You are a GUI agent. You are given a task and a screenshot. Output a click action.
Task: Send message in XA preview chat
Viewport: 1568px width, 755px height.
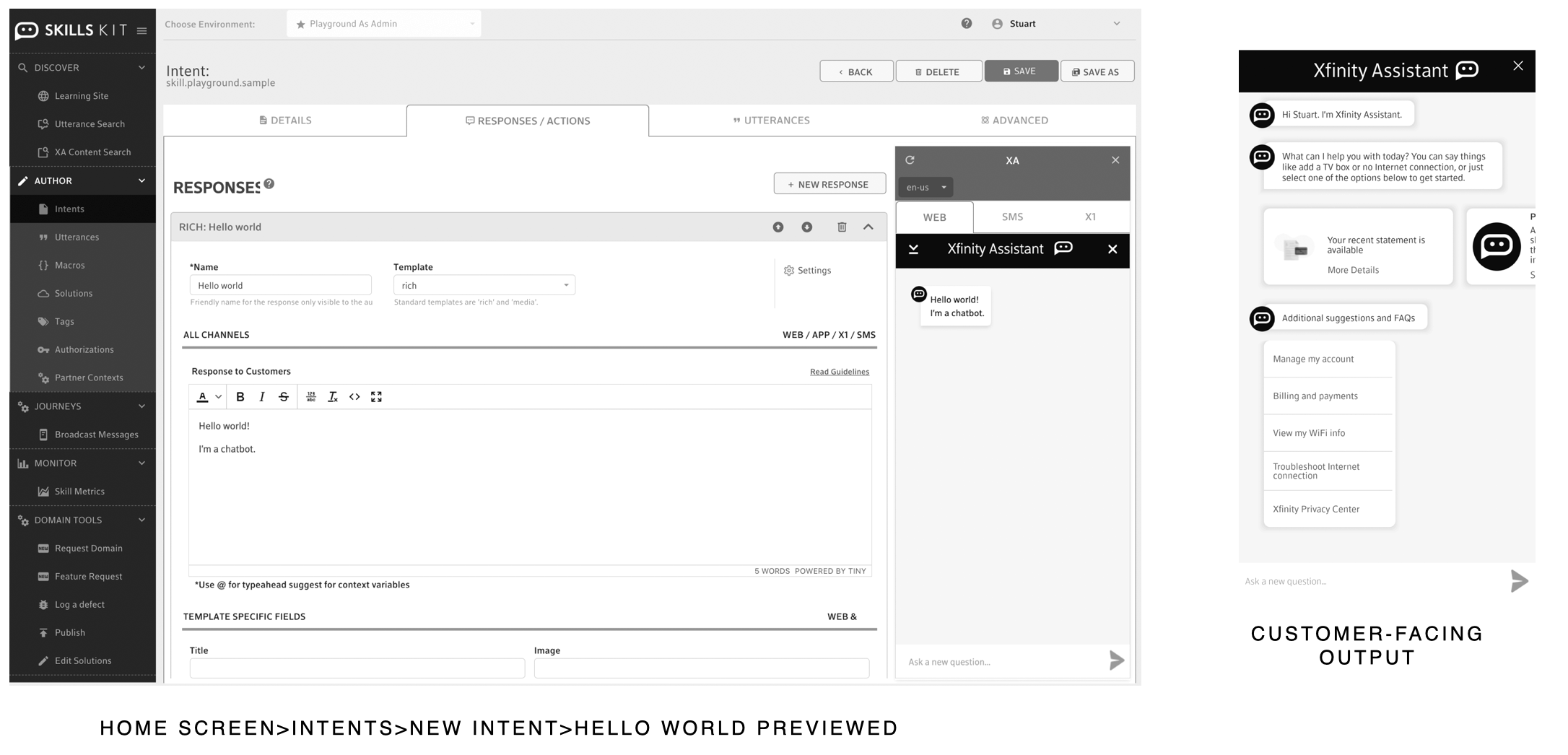pos(1116,660)
